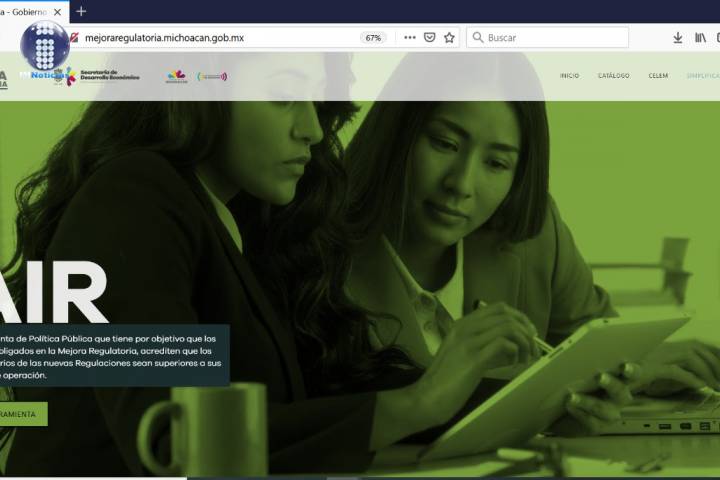Open the Library bookshelf icon
This screenshot has height=480, width=720.
click(701, 38)
